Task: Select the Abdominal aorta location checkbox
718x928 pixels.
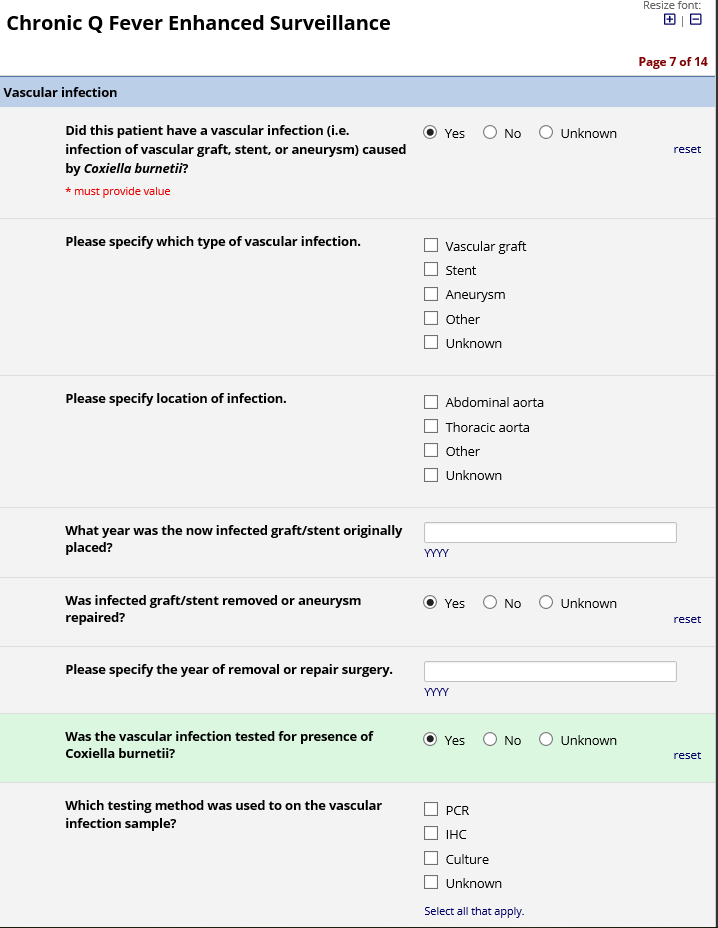Action: click(431, 402)
